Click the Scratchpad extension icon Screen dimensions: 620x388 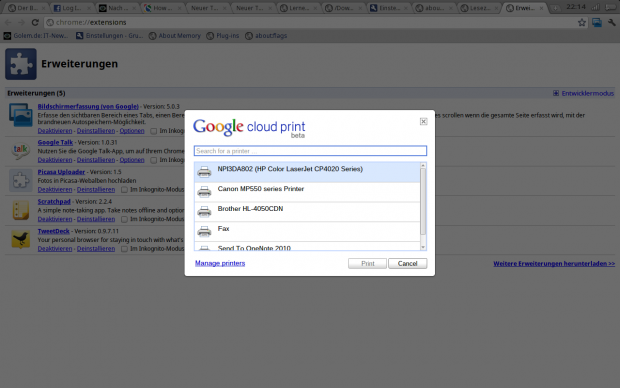coord(21,210)
